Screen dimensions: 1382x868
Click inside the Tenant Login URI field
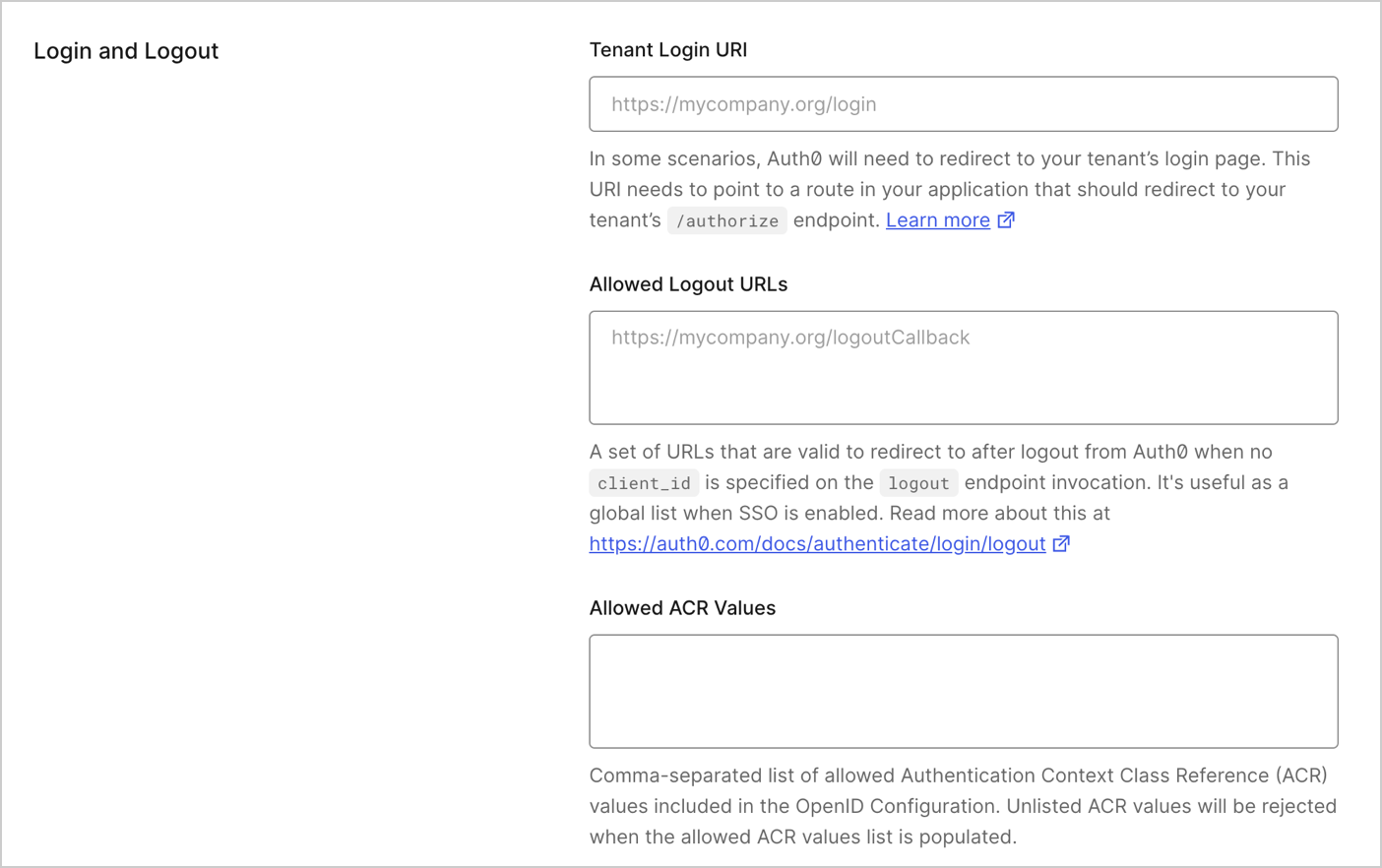(963, 103)
